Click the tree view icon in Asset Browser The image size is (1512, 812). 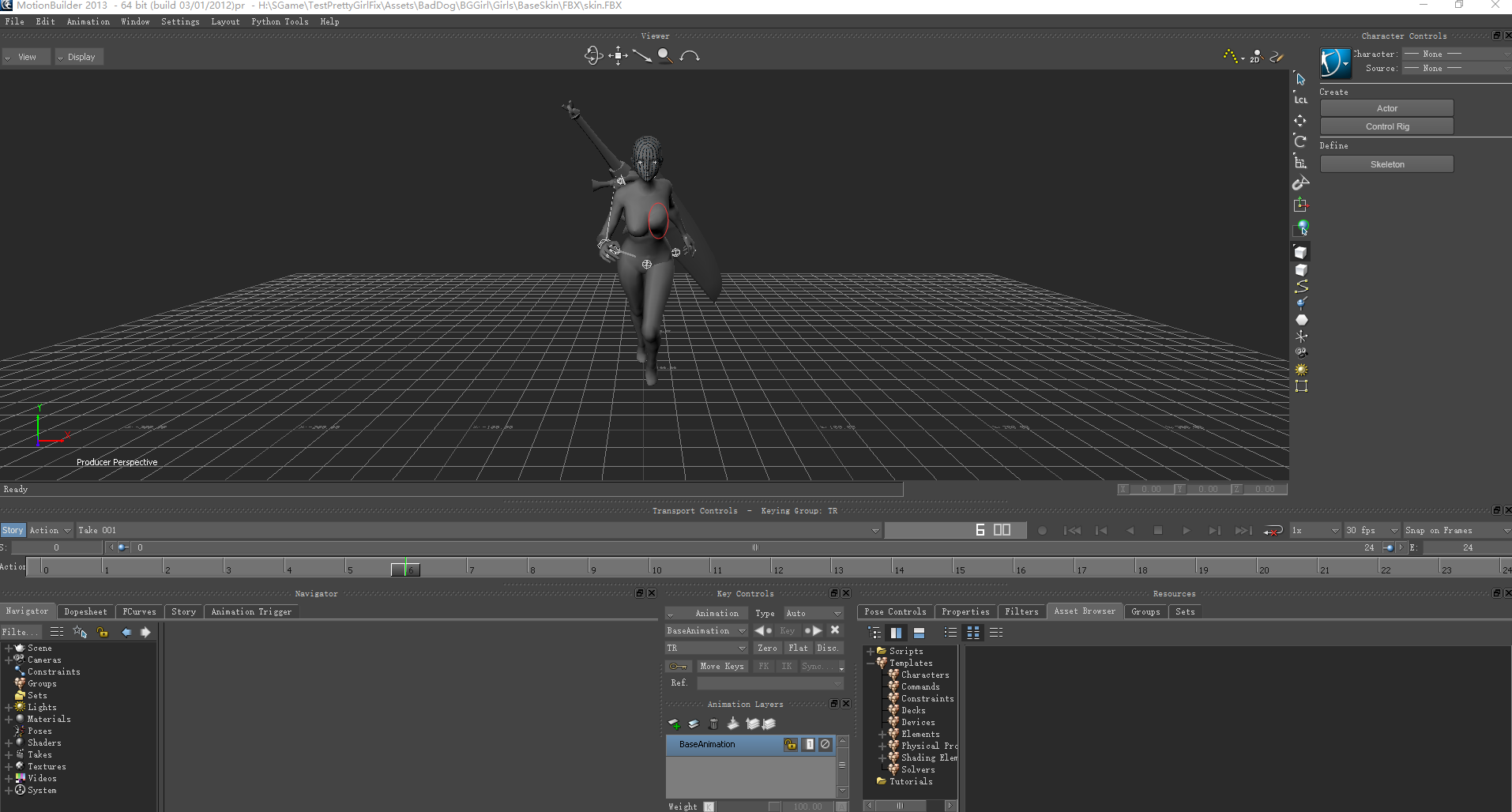point(874,633)
